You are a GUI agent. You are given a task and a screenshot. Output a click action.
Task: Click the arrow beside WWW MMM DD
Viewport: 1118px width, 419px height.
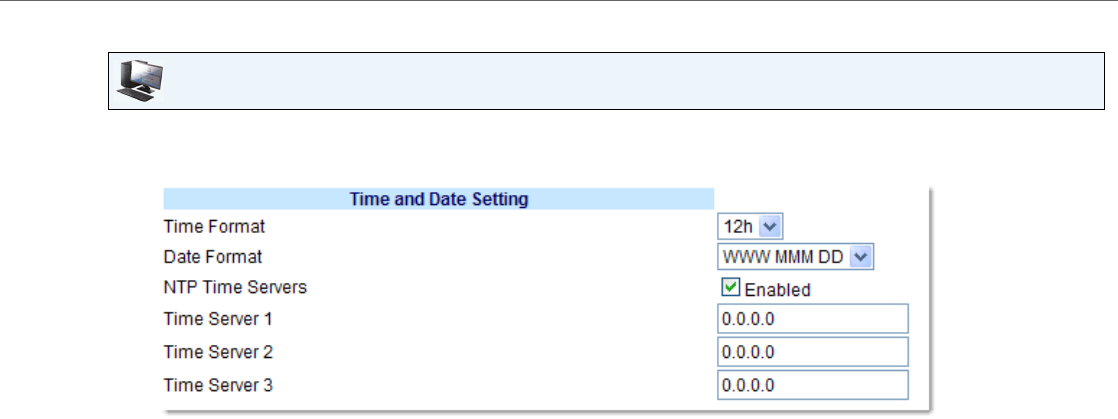862,257
